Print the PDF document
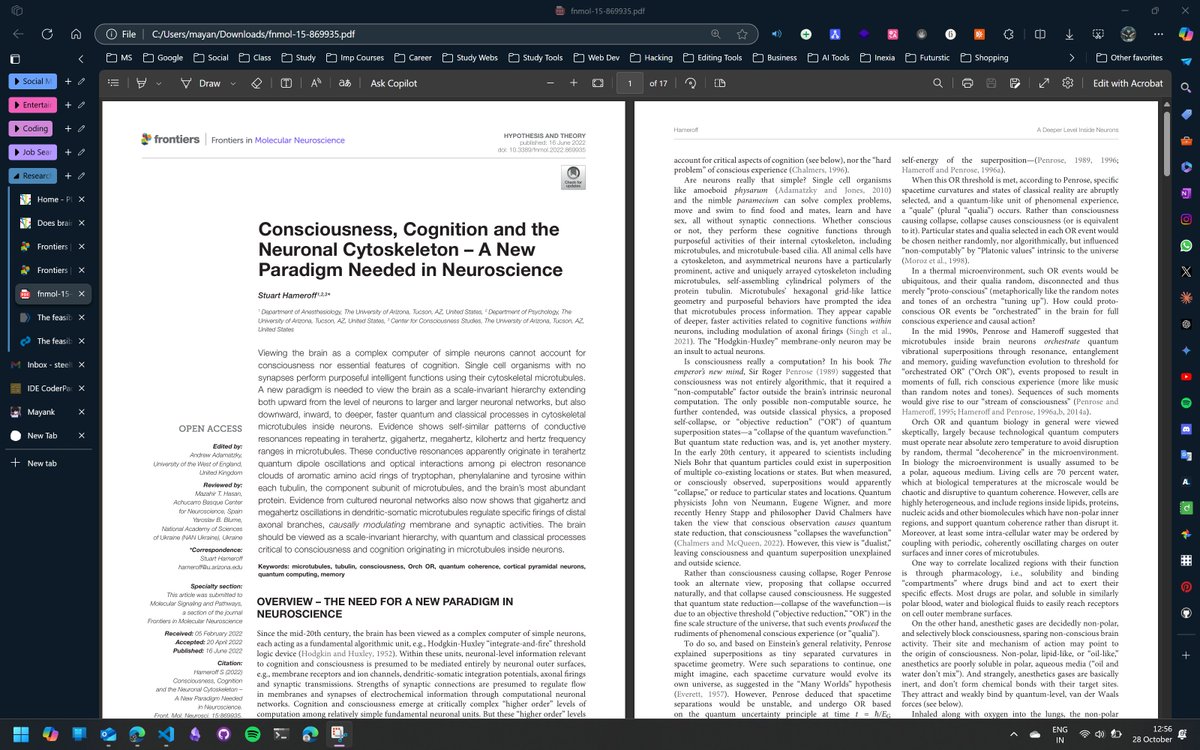 click(966, 83)
